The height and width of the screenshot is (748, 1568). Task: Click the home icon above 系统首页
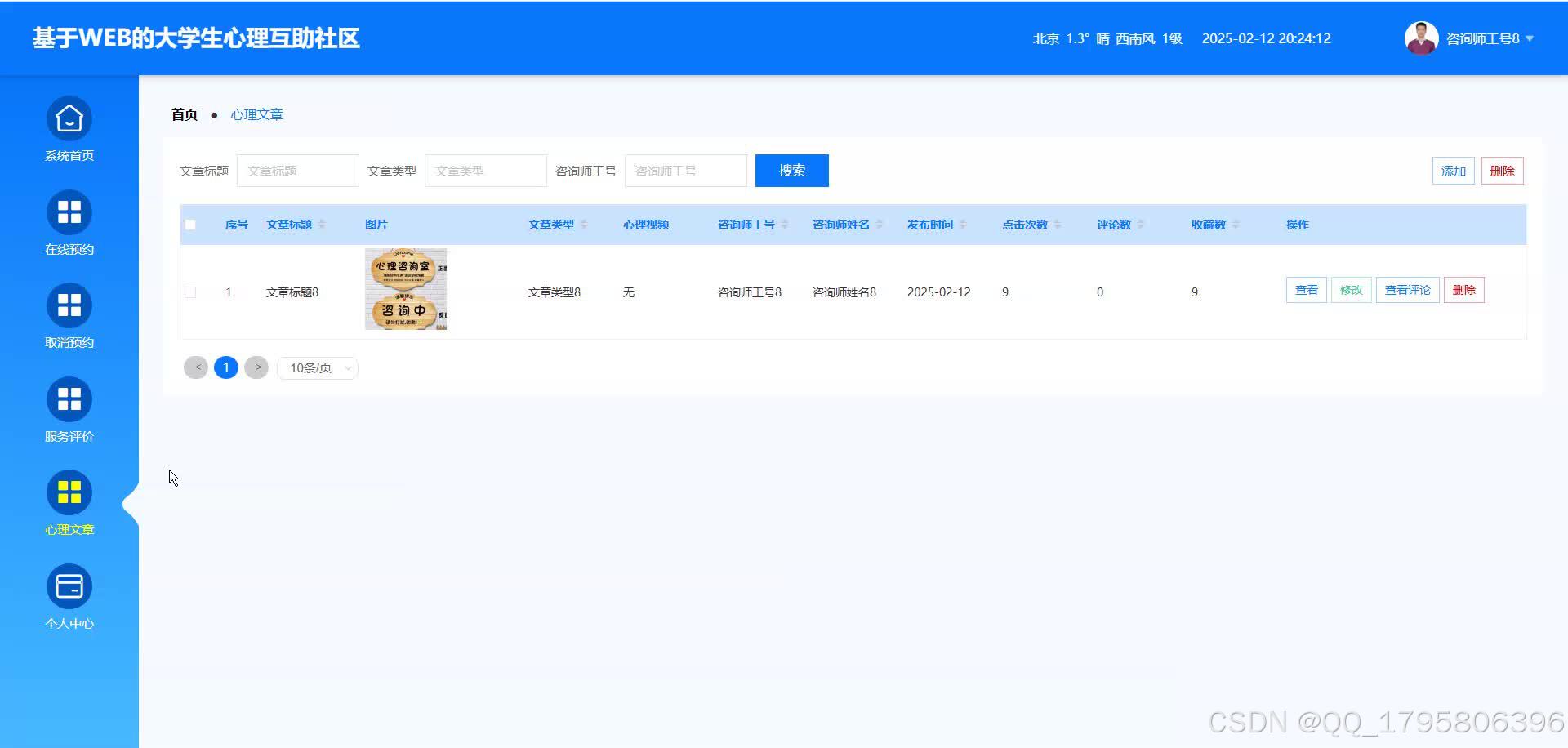click(x=69, y=118)
